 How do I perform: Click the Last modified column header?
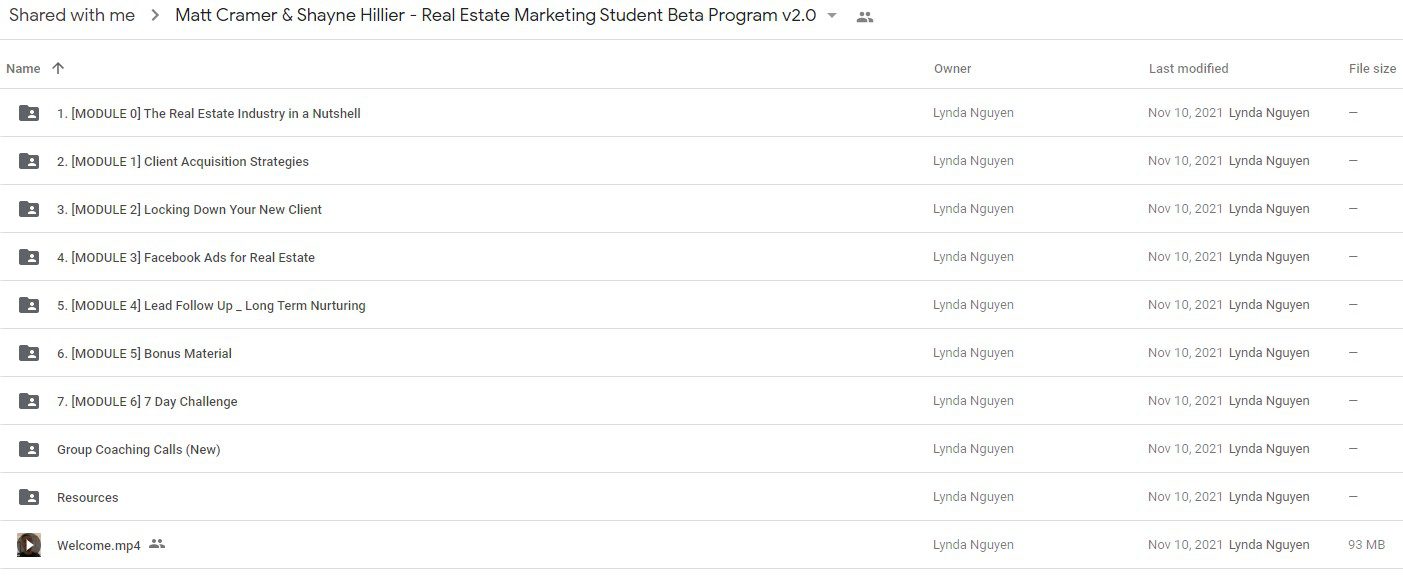point(1188,68)
